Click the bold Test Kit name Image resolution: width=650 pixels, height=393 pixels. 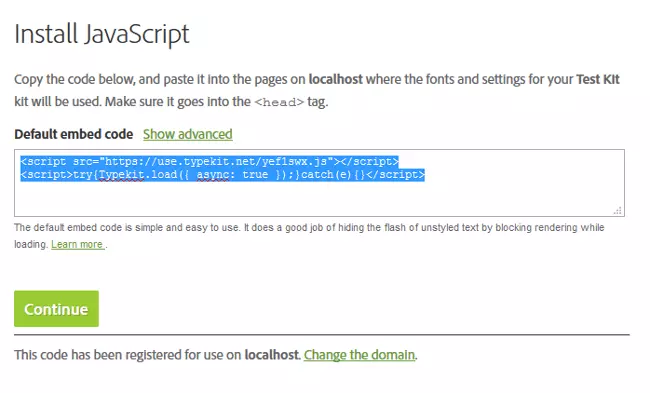coord(598,79)
